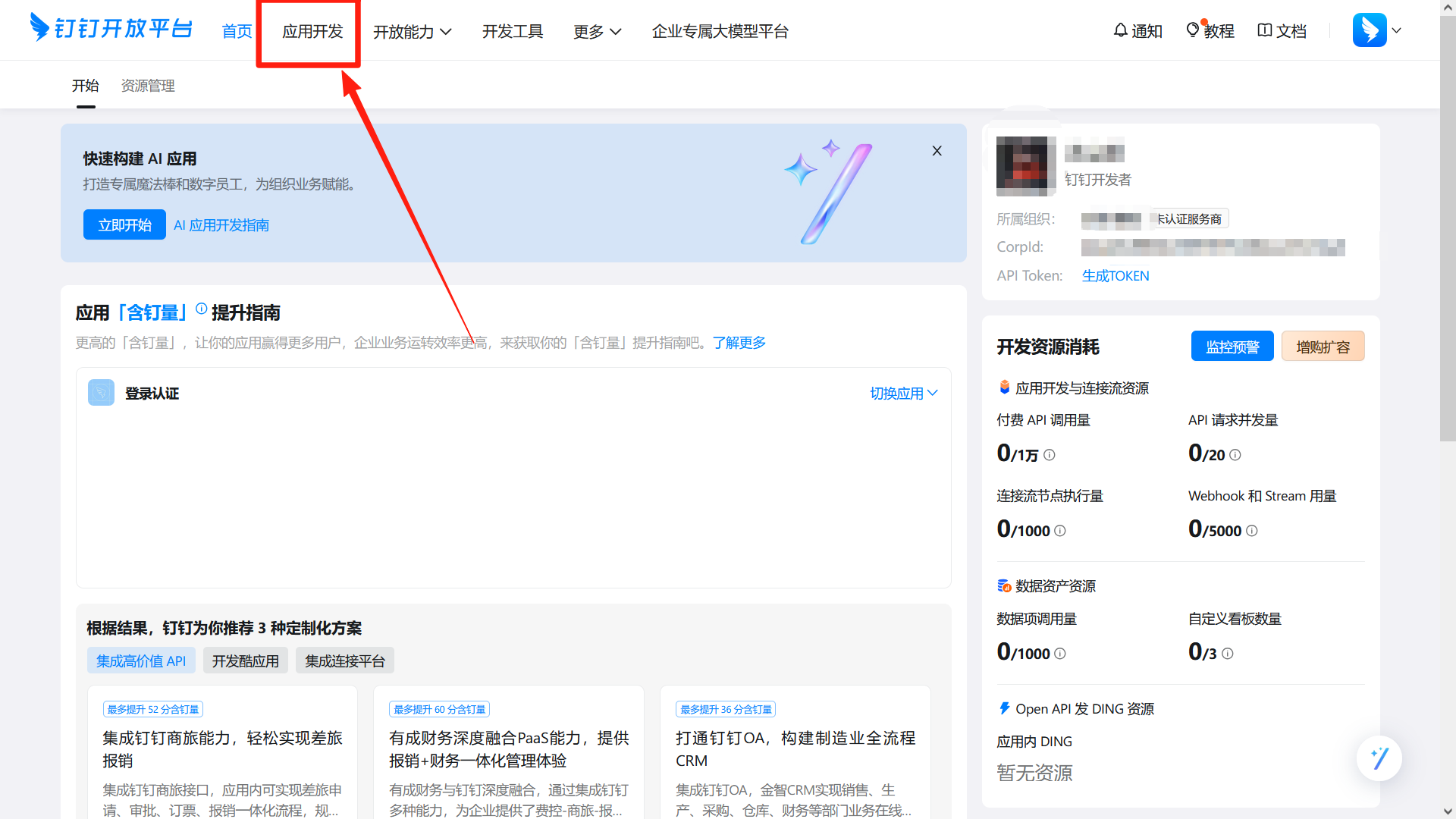Click info icon beside 数据项调用量 0/1000
1456x819 pixels.
1060,654
